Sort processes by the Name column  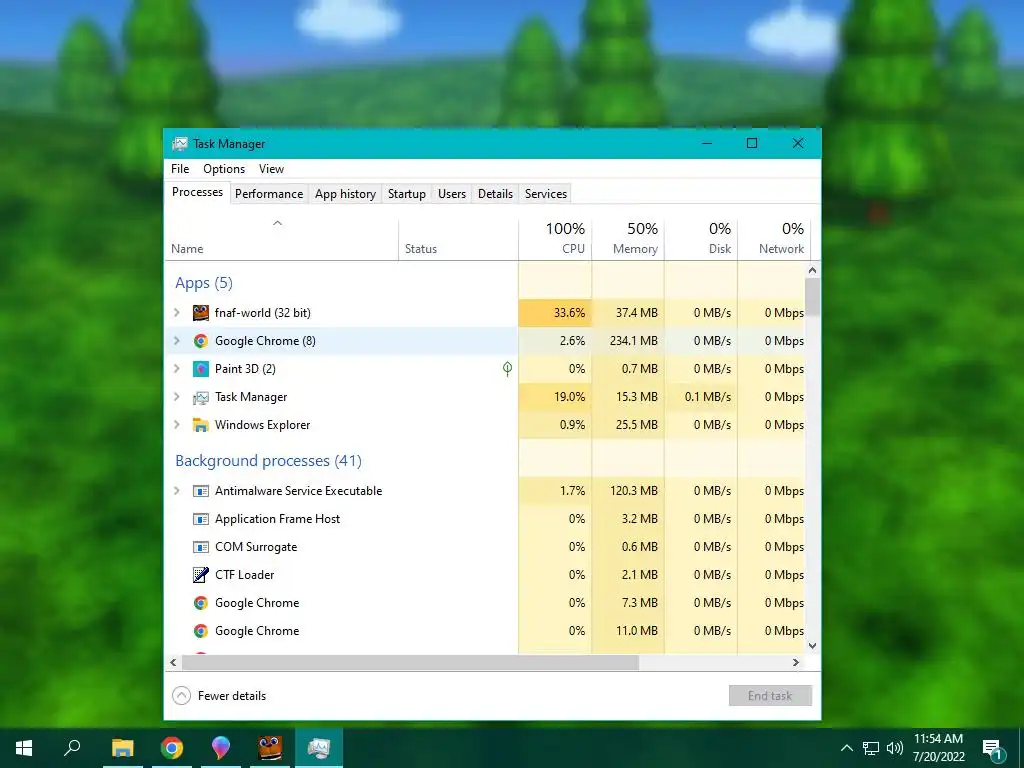tap(281, 240)
